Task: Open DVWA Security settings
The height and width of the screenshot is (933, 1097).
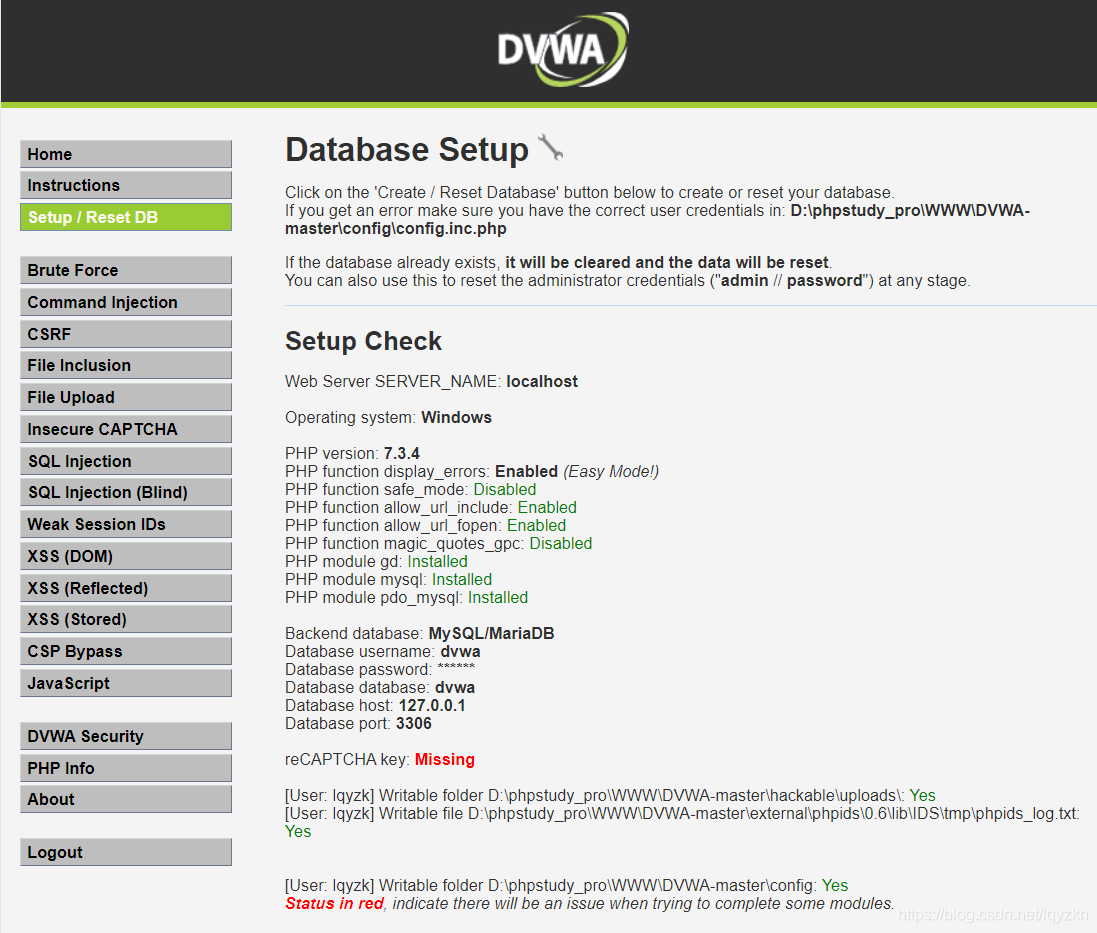Action: (x=126, y=736)
